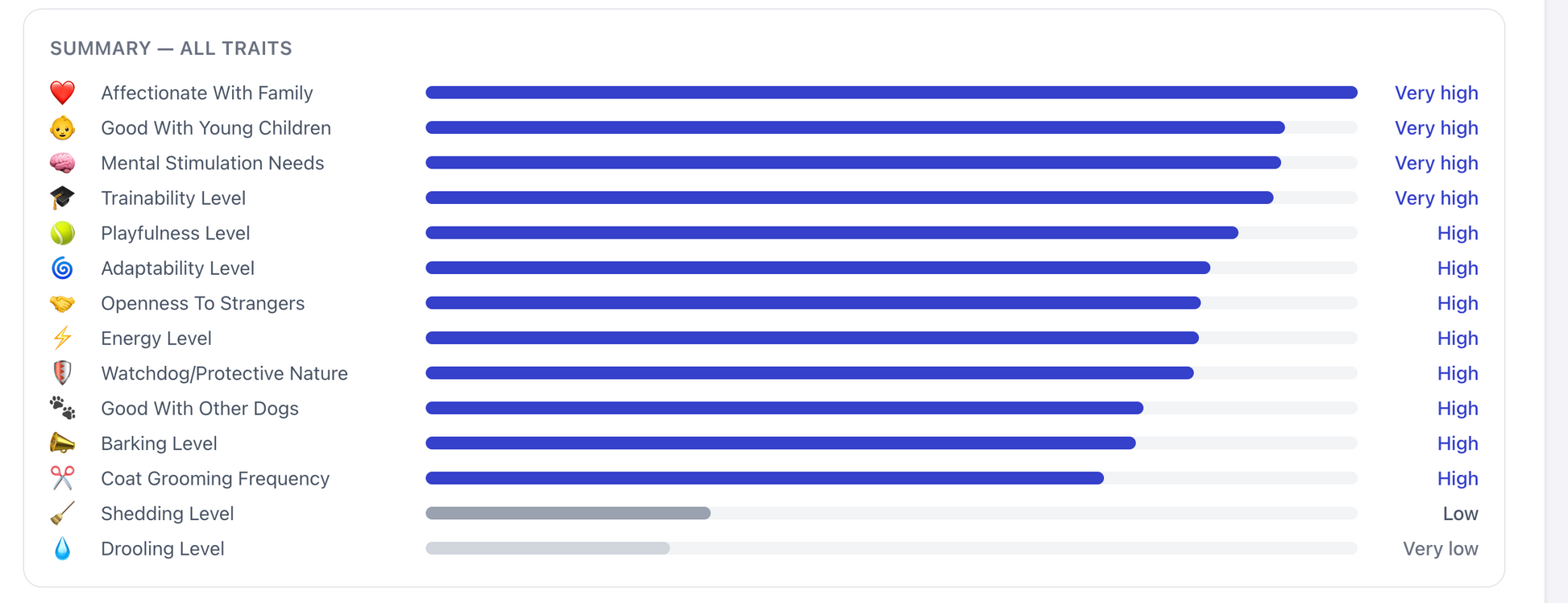This screenshot has height=603, width=1568.
Task: Click the lightning bolt Energy Level icon
Action: click(62, 339)
